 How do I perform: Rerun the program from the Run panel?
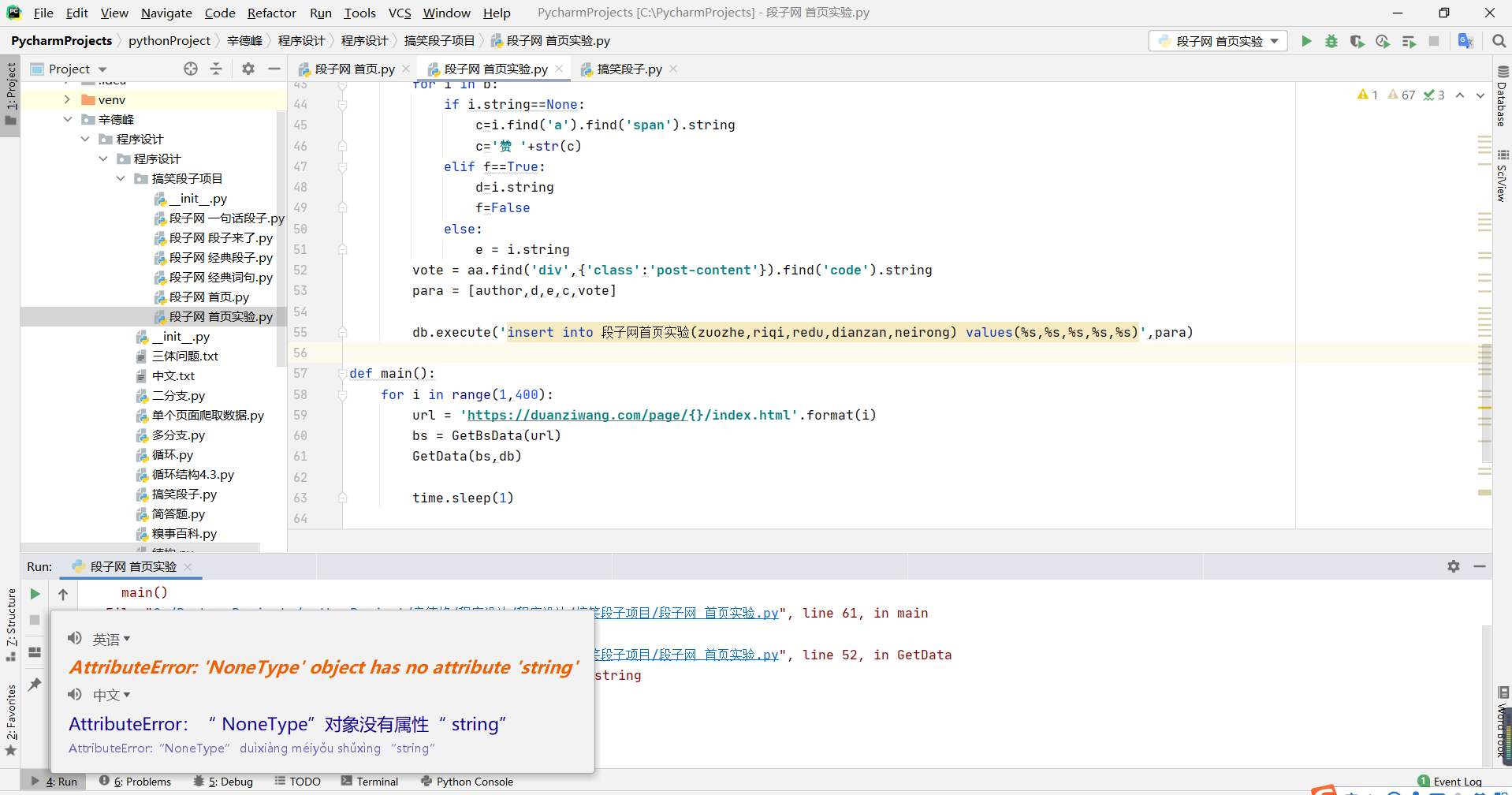(x=35, y=594)
